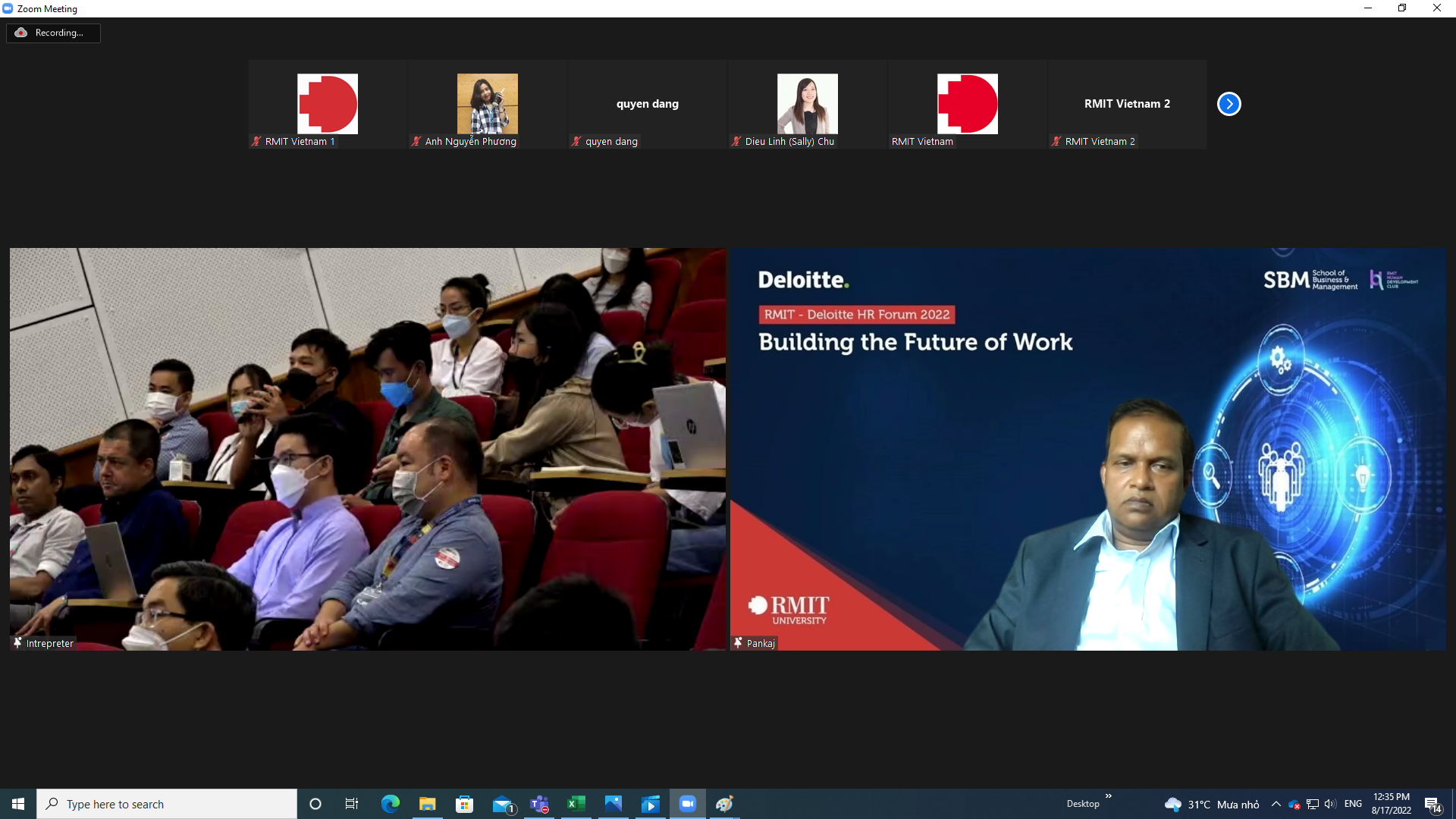Launch Microsoft Edge from the taskbar
Image resolution: width=1456 pixels, height=819 pixels.
391,804
